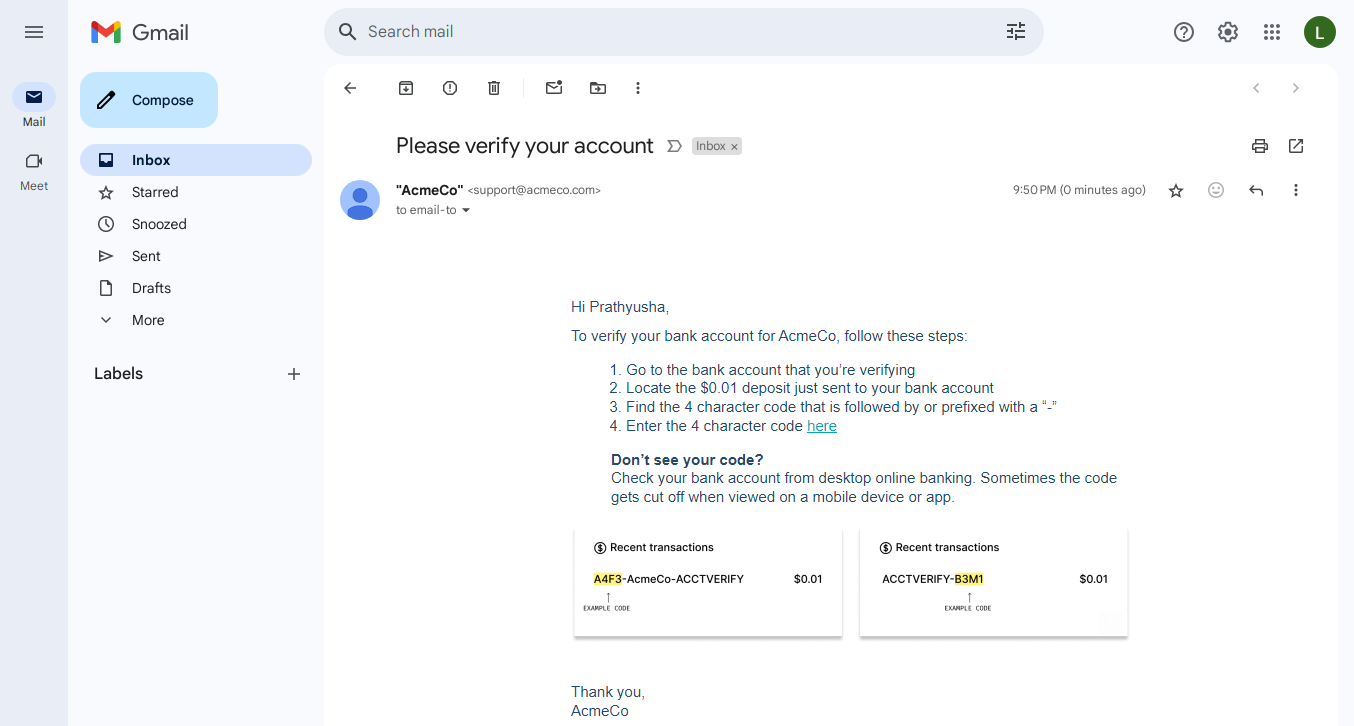The width and height of the screenshot is (1354, 726).
Task: Click the Gmail logo
Action: tap(140, 32)
